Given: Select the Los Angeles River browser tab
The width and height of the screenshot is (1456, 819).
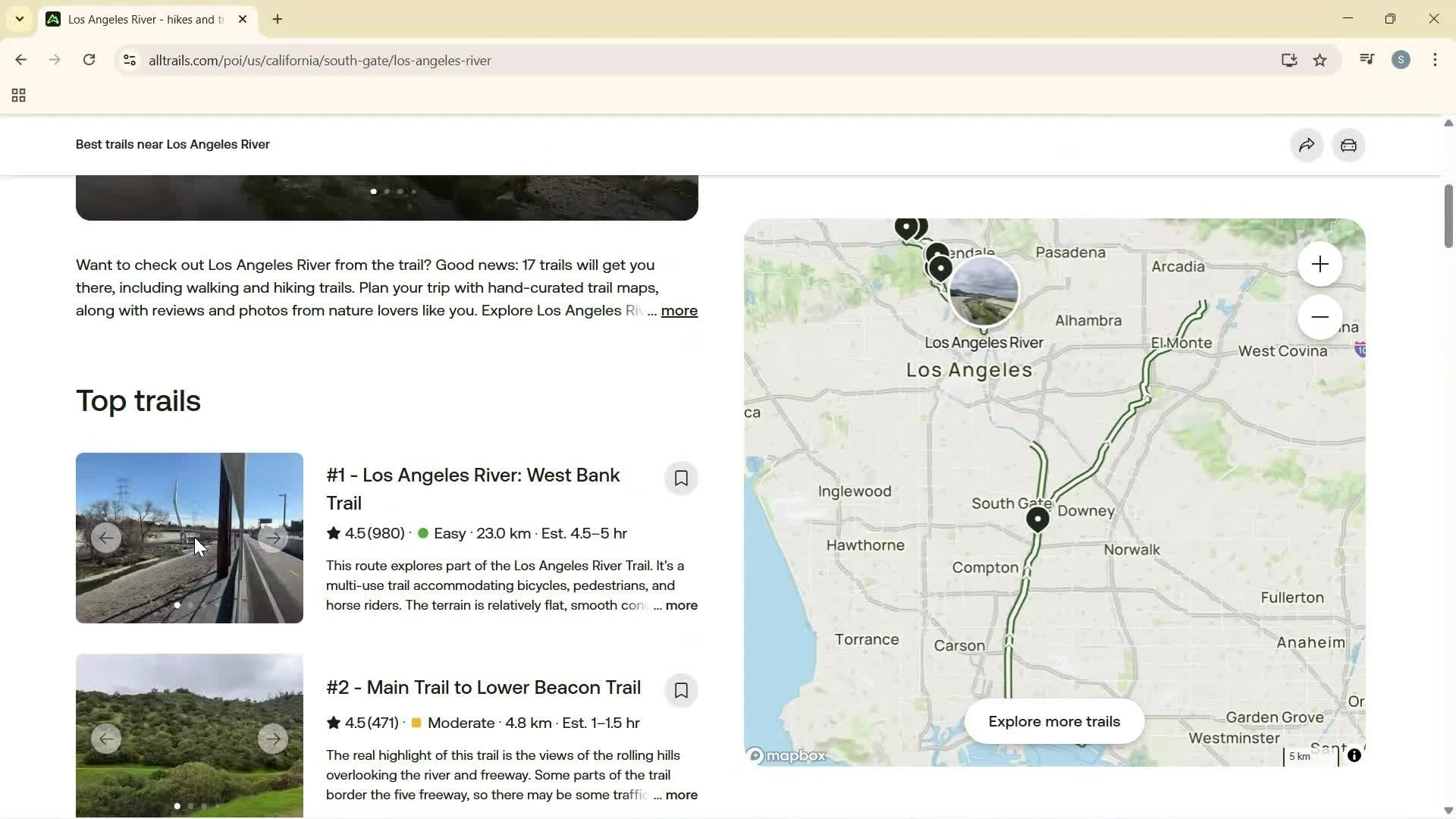Looking at the screenshot, I should click(136, 19).
